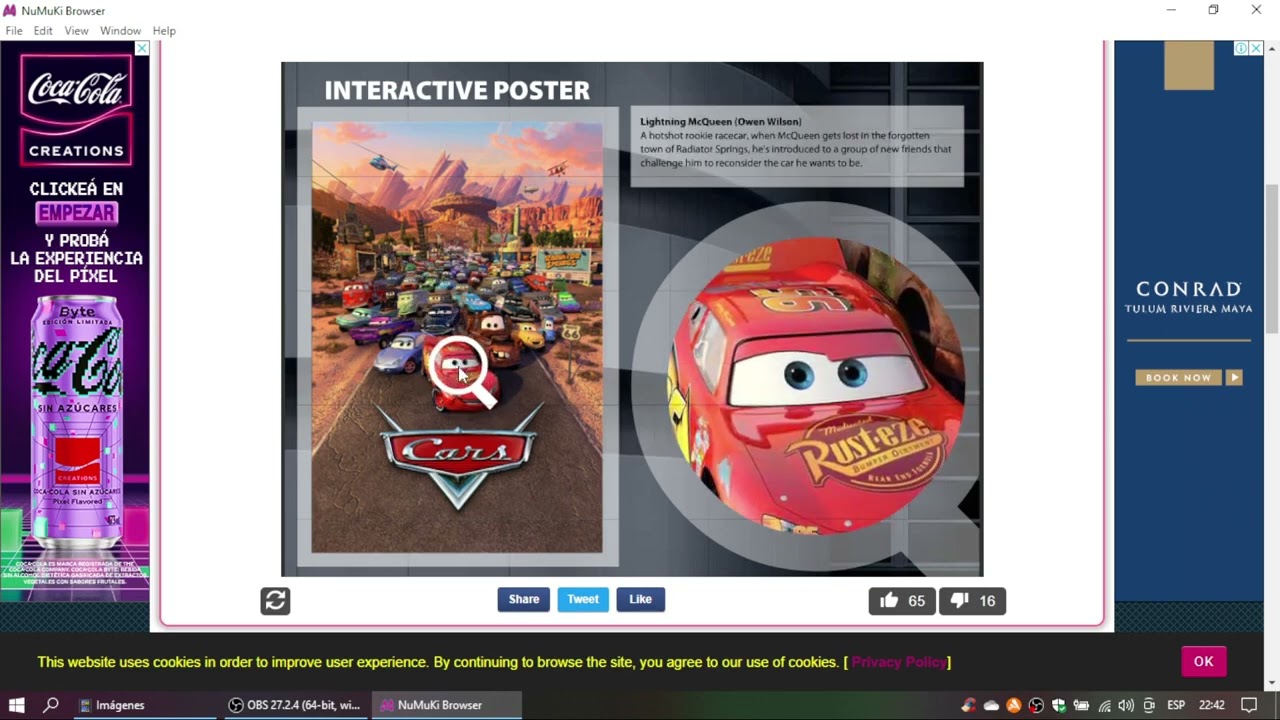Click the thumbs down 16 button
Image resolution: width=1280 pixels, height=720 pixels.
[972, 600]
